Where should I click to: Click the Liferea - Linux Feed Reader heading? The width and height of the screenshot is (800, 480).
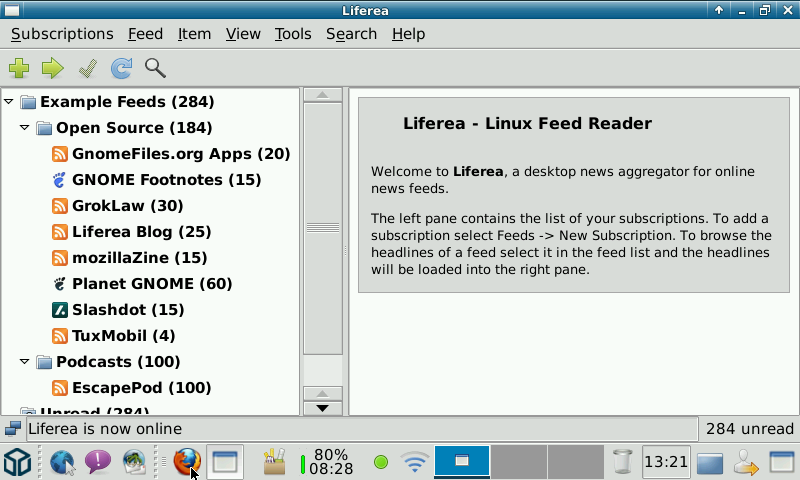pyautogui.click(x=528, y=123)
